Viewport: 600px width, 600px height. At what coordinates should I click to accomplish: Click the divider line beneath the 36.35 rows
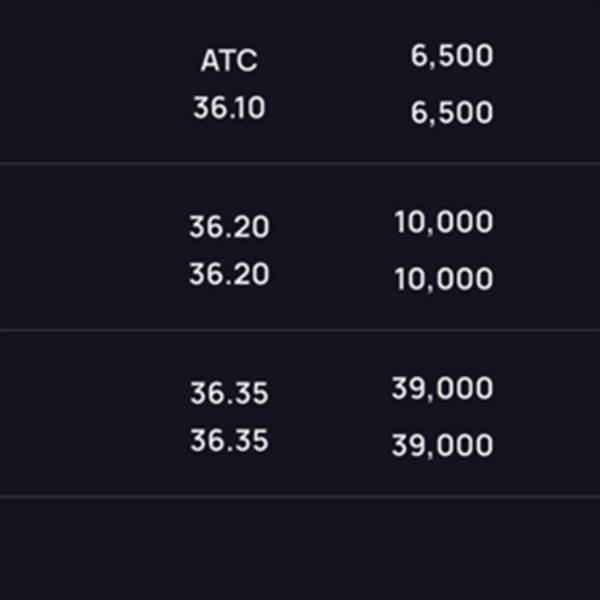pos(300,496)
